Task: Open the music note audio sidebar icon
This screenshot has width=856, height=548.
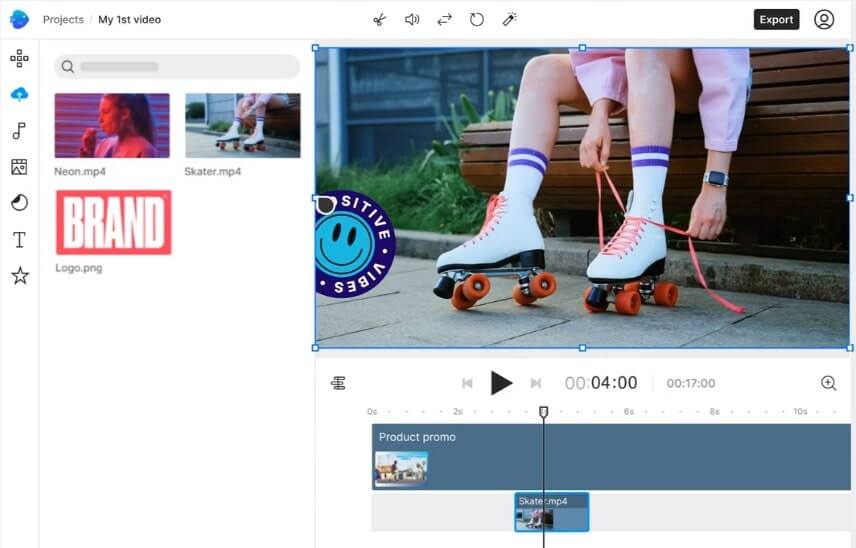Action: (x=20, y=131)
